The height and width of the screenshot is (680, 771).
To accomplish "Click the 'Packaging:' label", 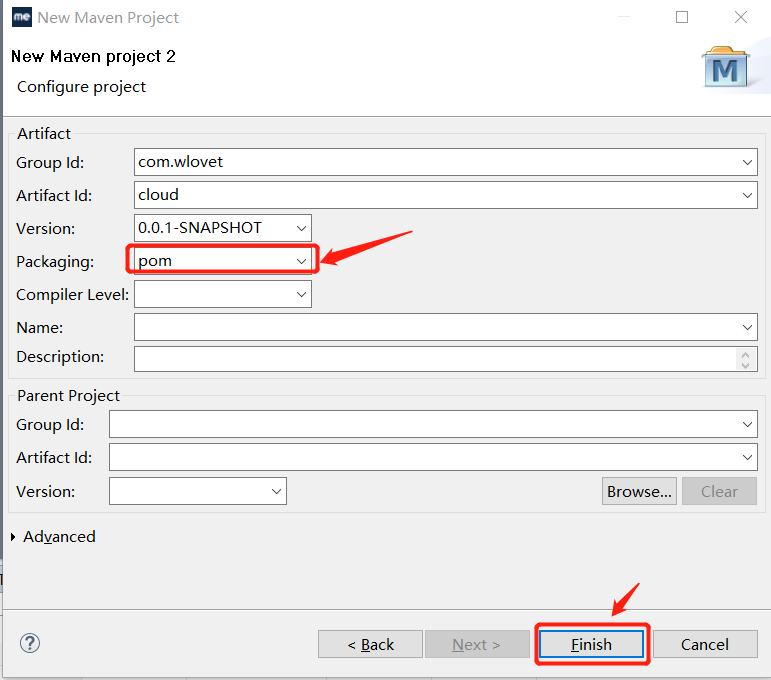I will pos(55,262).
